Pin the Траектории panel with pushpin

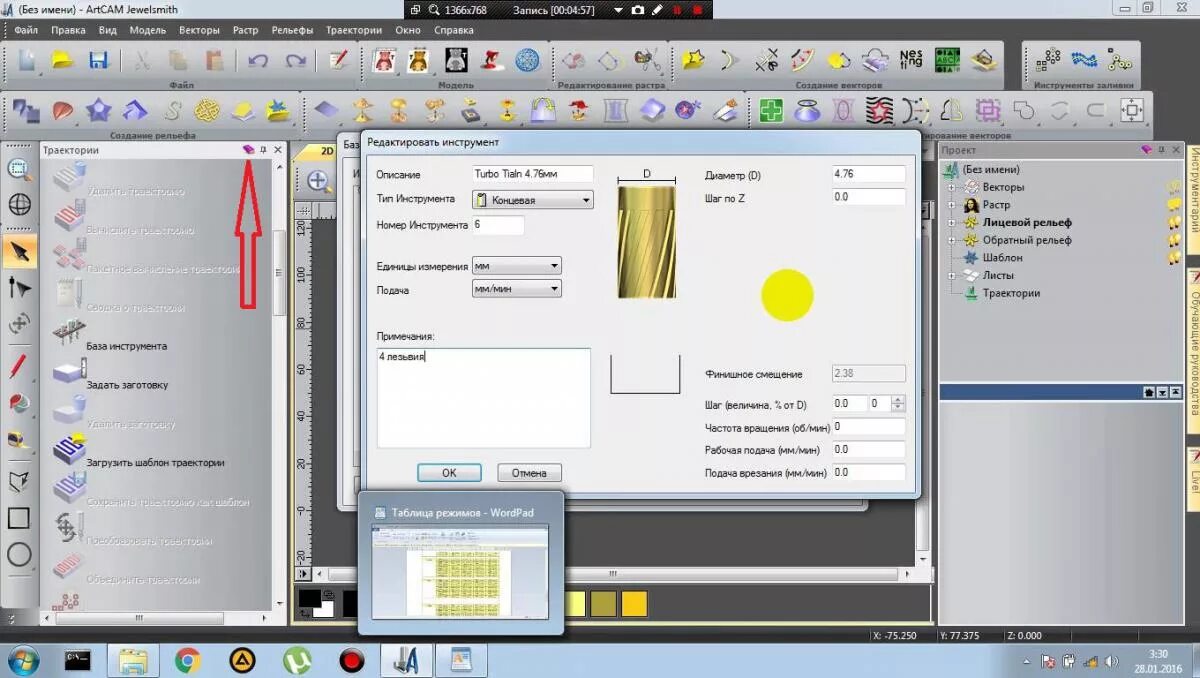[x=263, y=149]
